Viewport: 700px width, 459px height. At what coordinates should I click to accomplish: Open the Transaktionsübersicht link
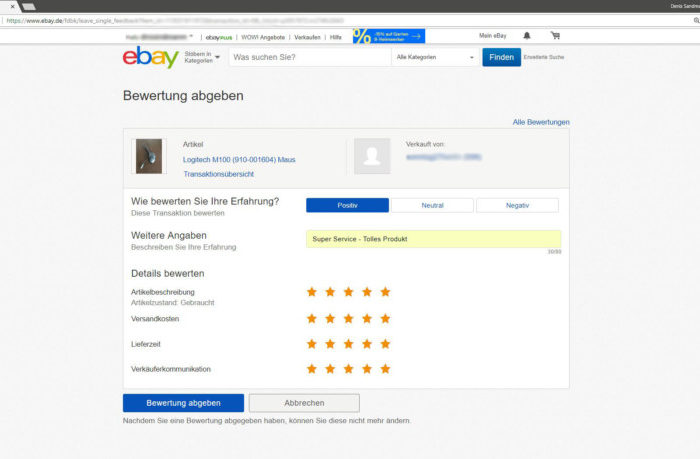pyautogui.click(x=218, y=174)
